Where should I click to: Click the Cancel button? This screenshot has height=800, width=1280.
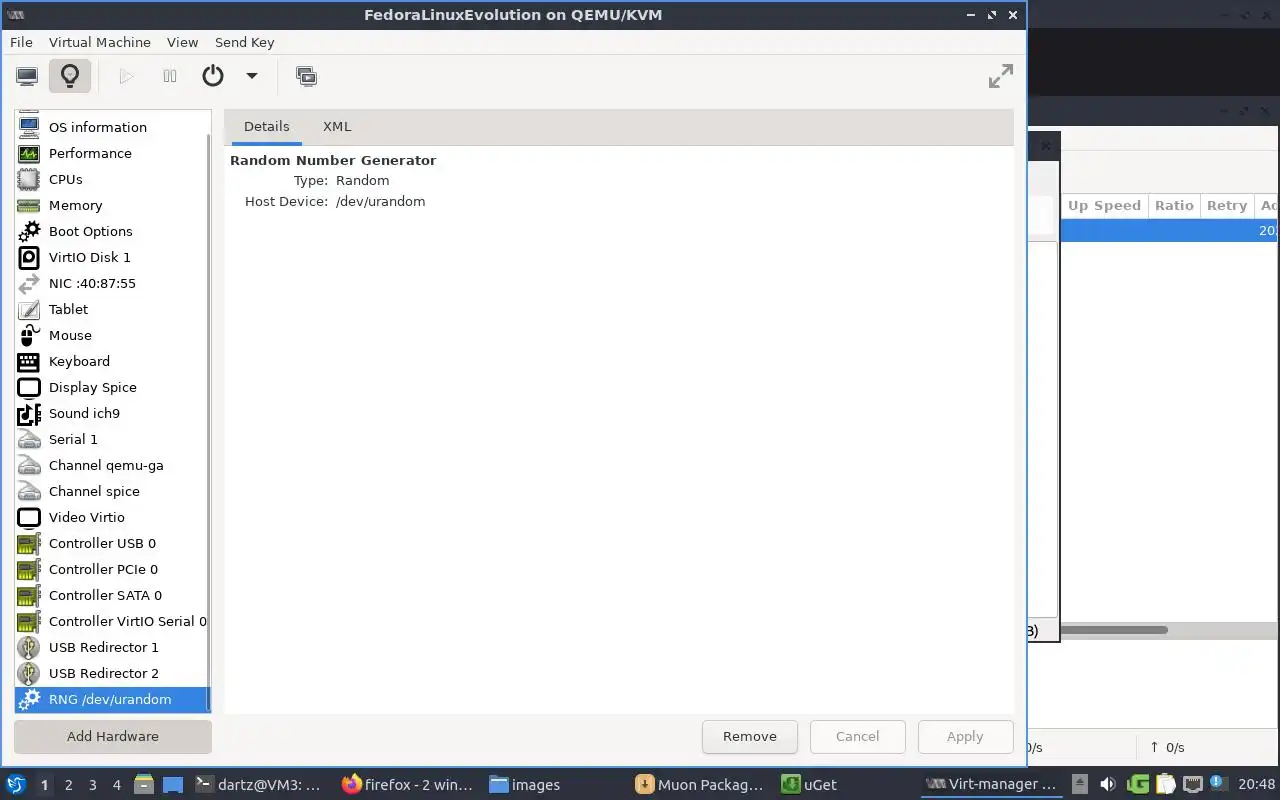tap(858, 736)
